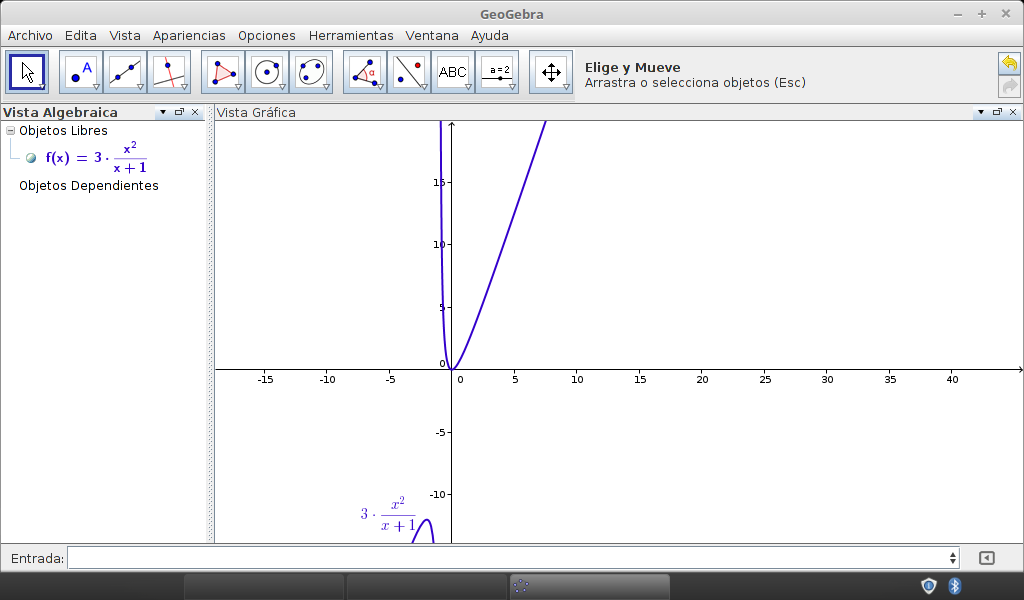Viewport: 1024px width, 600px height.
Task: Select the Circle with center tool
Action: 266,72
